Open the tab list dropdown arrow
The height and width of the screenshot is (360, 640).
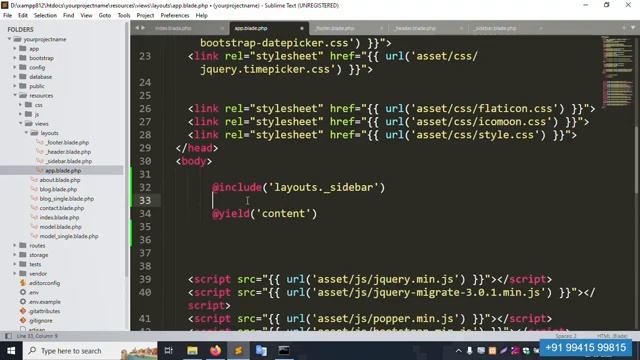(x=633, y=28)
